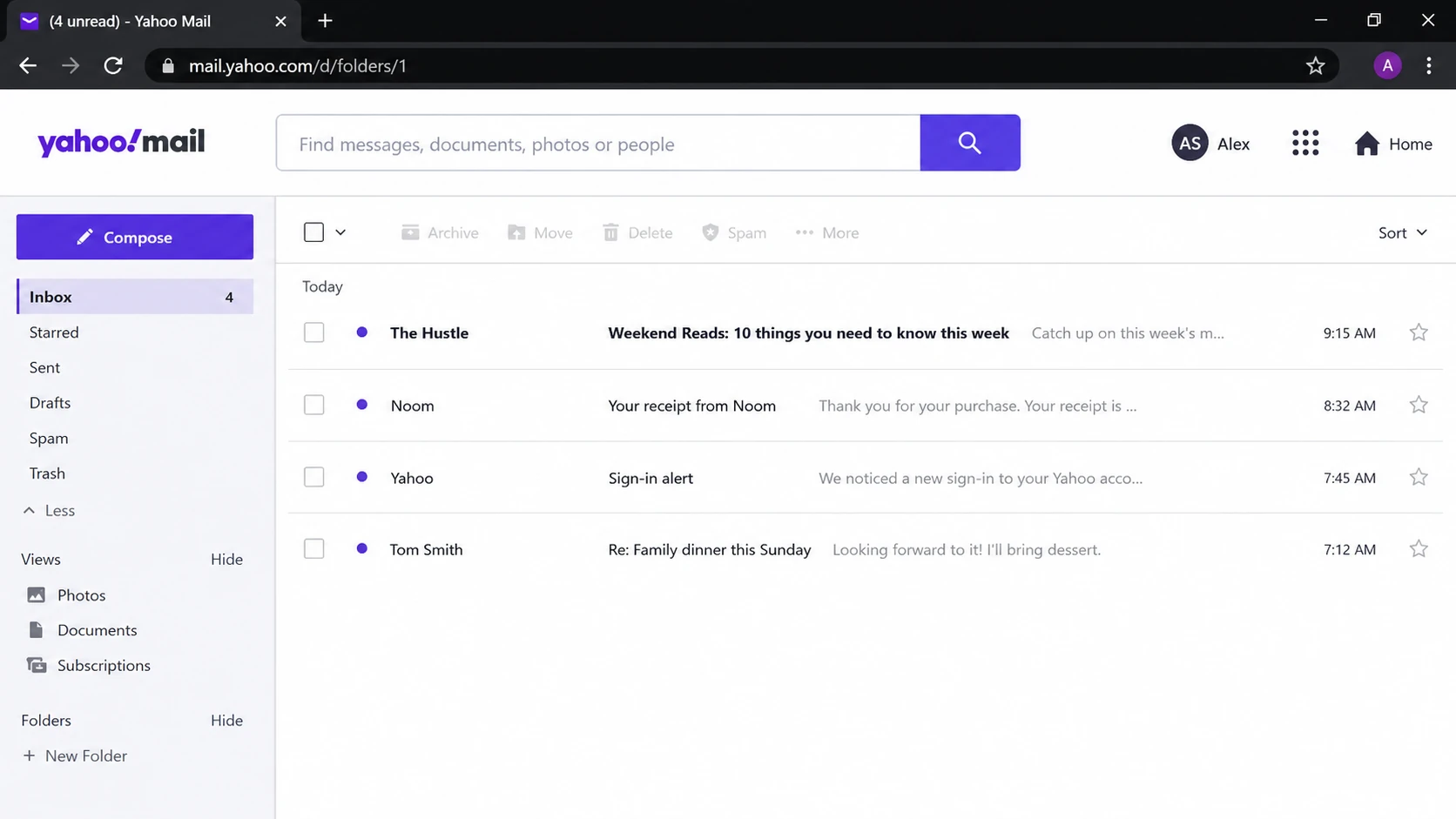Close the Yahoo Mail tab

point(280,21)
